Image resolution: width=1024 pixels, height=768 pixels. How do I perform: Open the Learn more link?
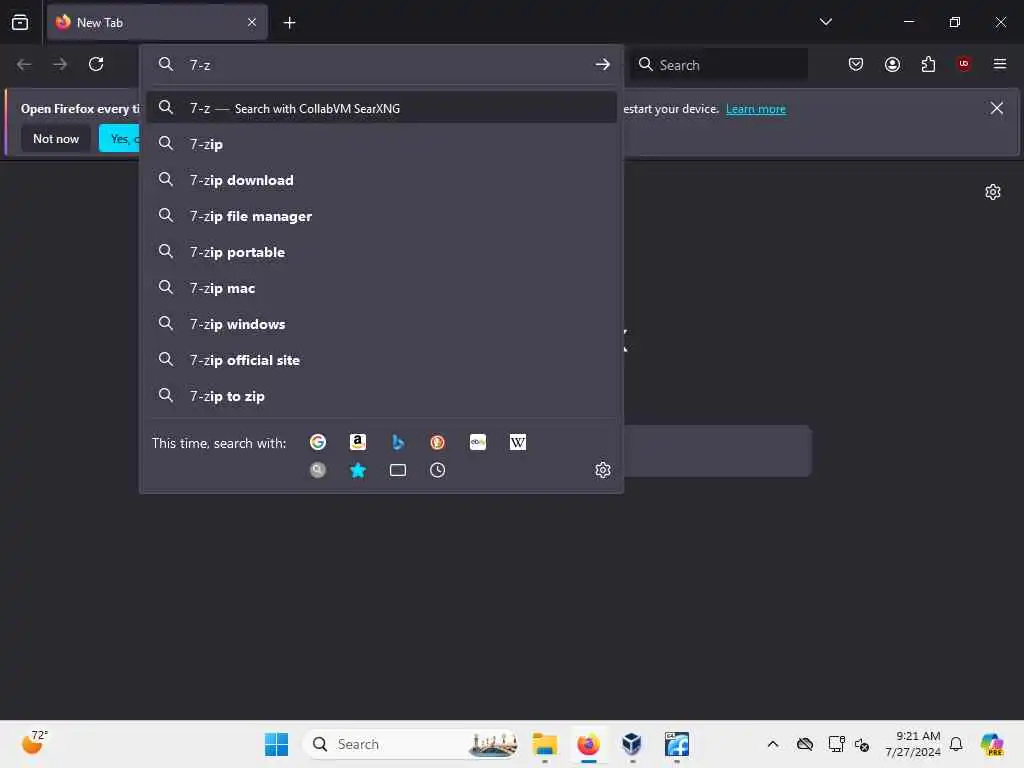(756, 108)
